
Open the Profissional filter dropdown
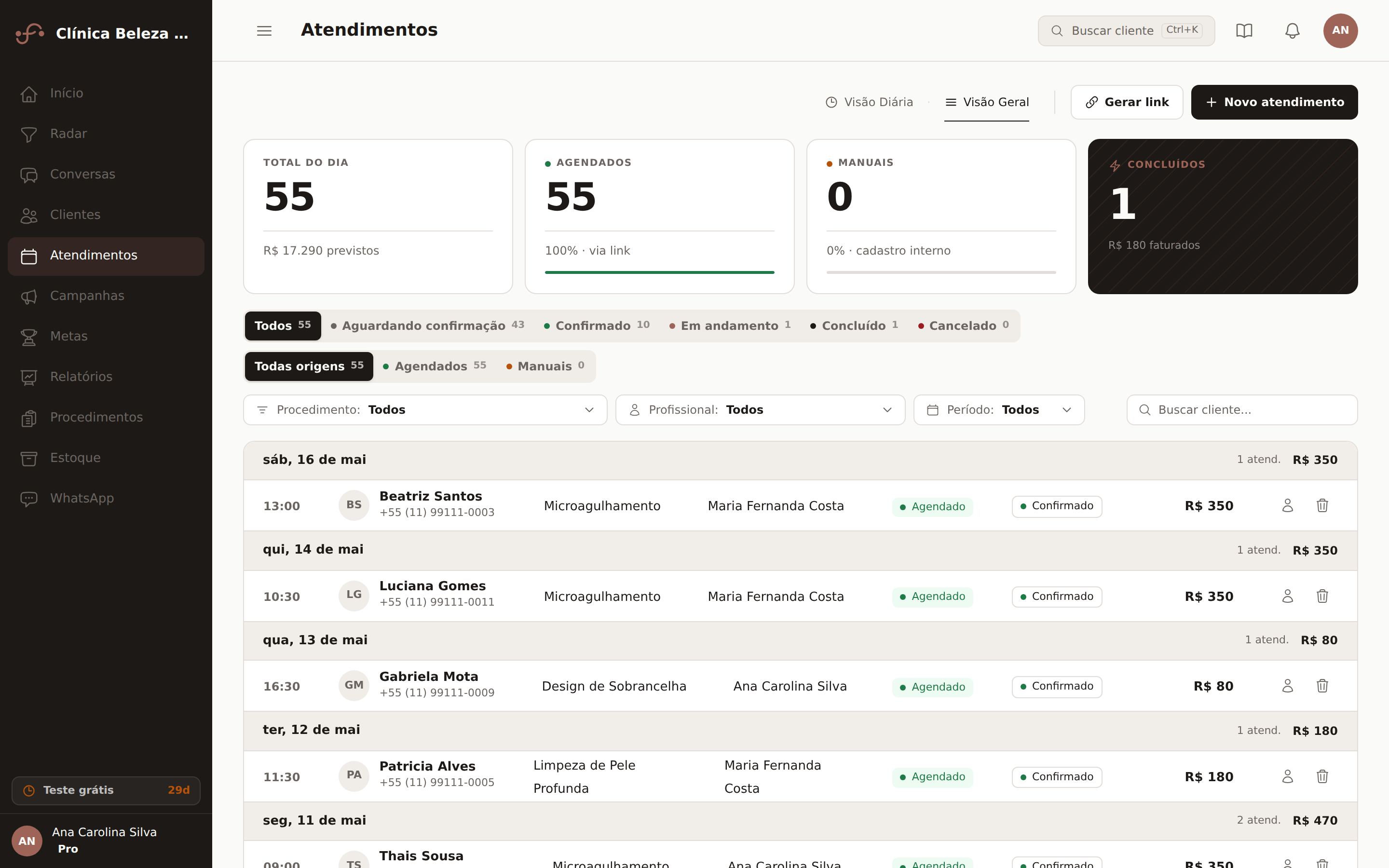pos(760,410)
